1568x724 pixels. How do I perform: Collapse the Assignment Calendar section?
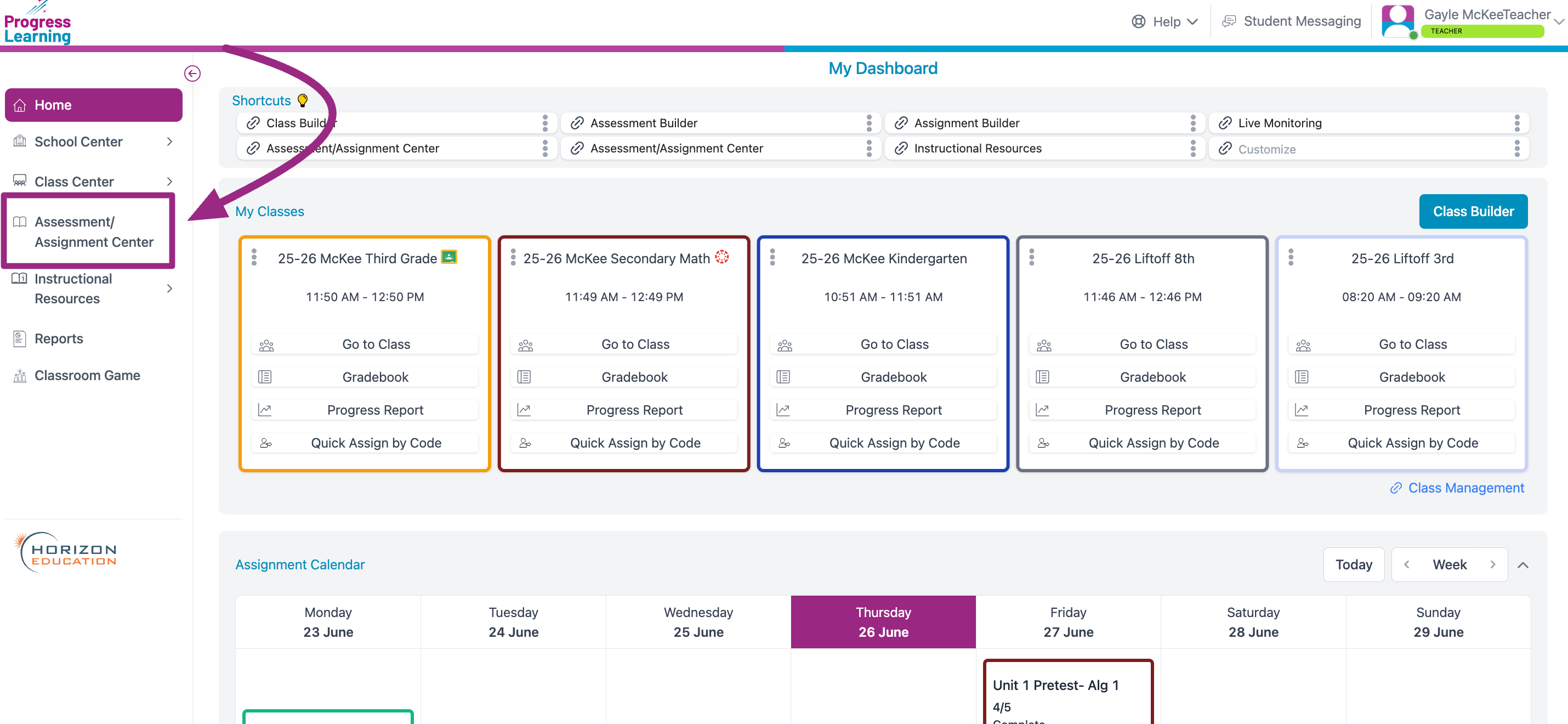point(1523,565)
